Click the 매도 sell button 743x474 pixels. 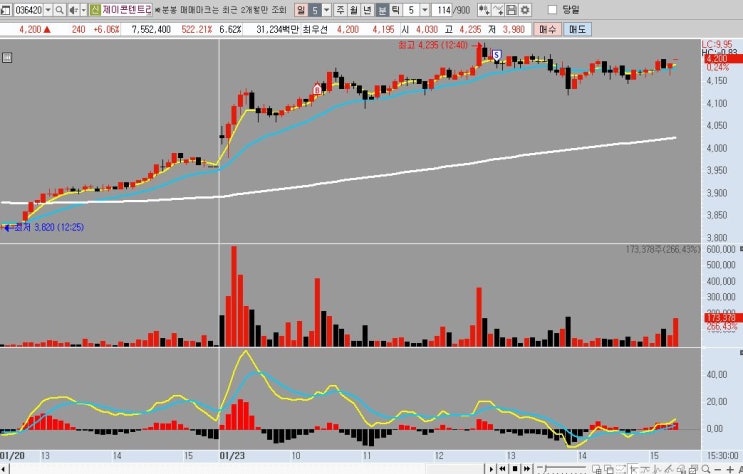click(x=577, y=29)
